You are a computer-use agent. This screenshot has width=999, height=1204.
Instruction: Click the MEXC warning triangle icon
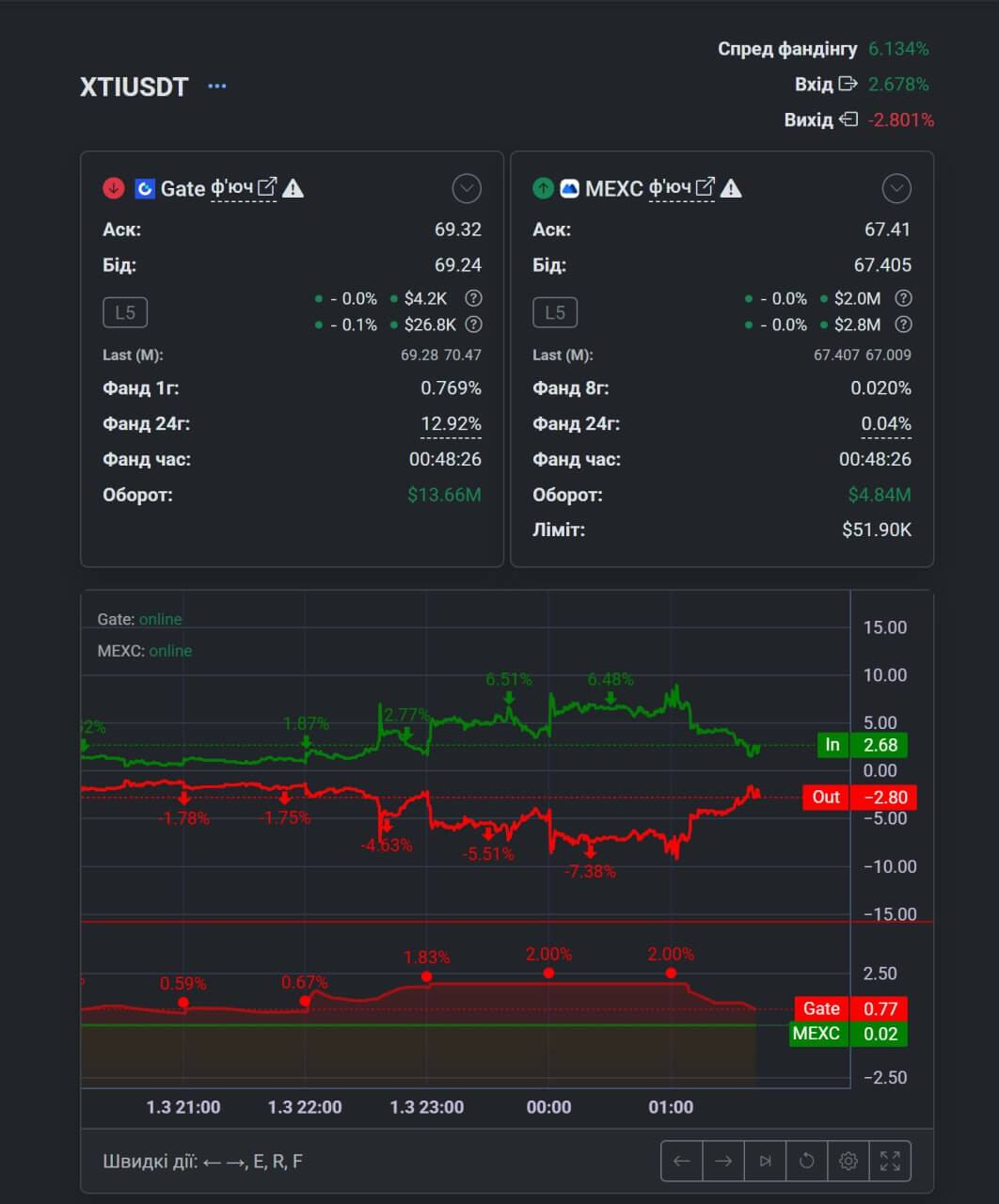click(x=731, y=189)
